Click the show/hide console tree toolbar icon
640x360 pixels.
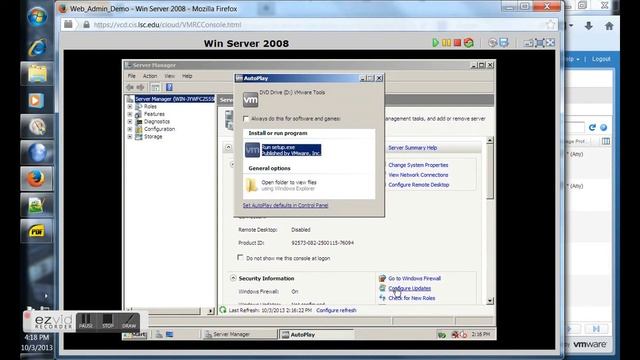pos(156,87)
